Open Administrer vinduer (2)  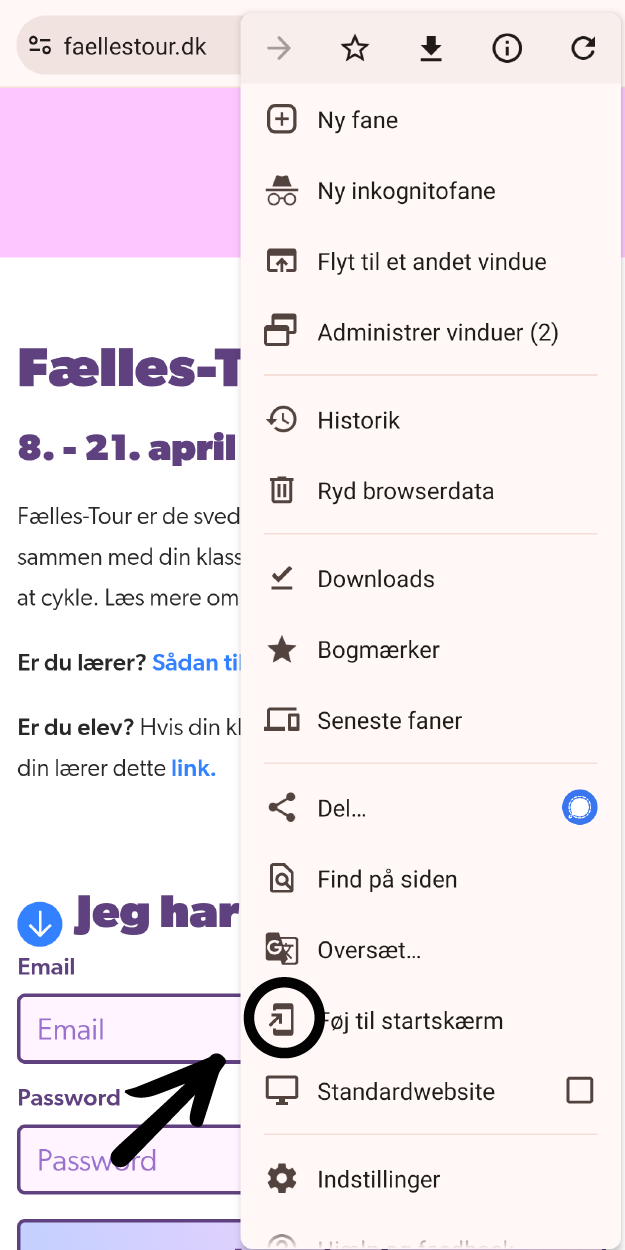click(437, 332)
